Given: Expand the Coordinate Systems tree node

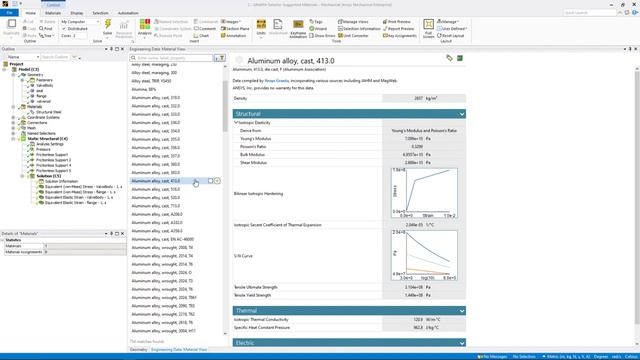Looking at the screenshot, I should 13,118.
